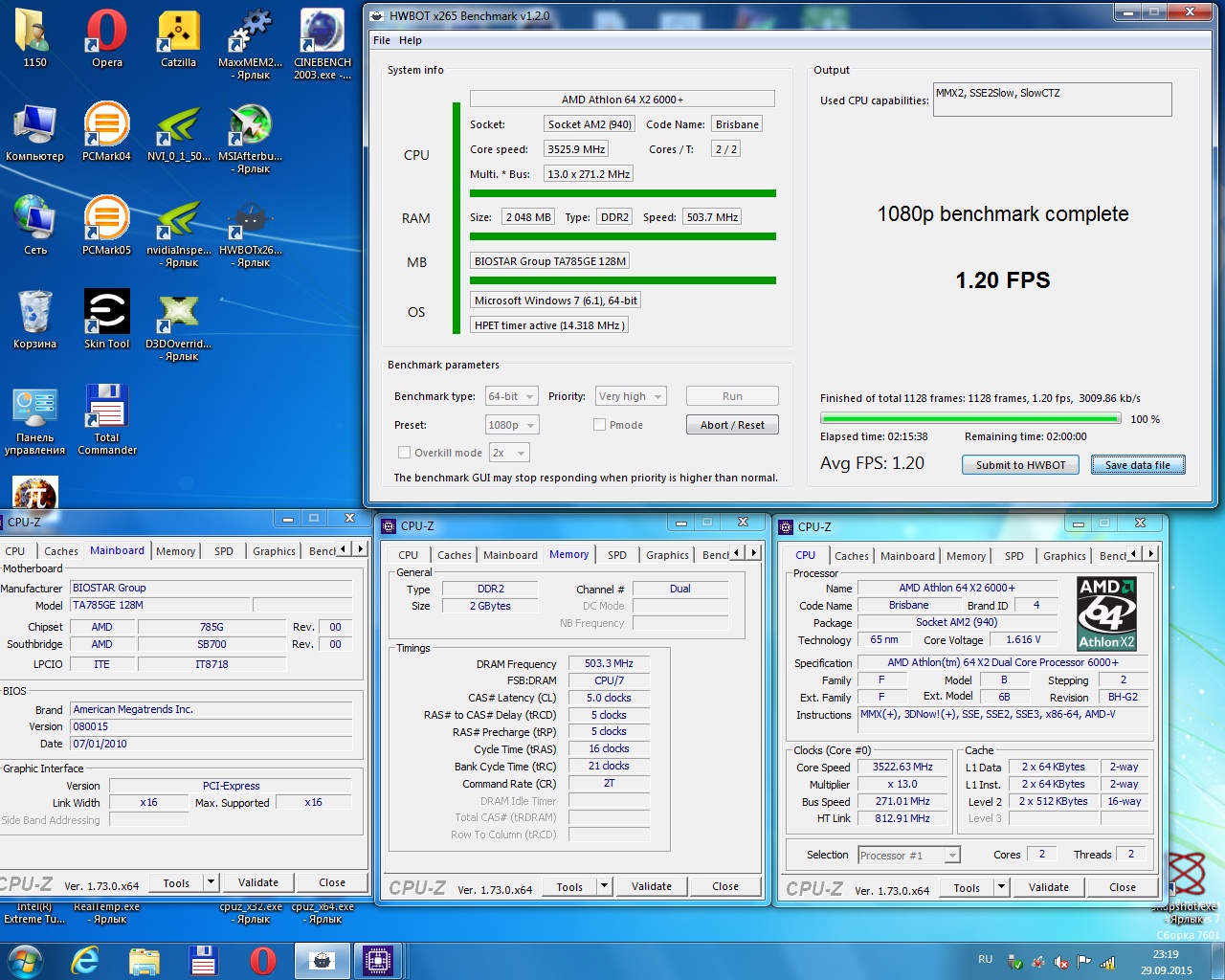Expand Tools dropdown arrow in Memory CPU-Z

point(604,886)
